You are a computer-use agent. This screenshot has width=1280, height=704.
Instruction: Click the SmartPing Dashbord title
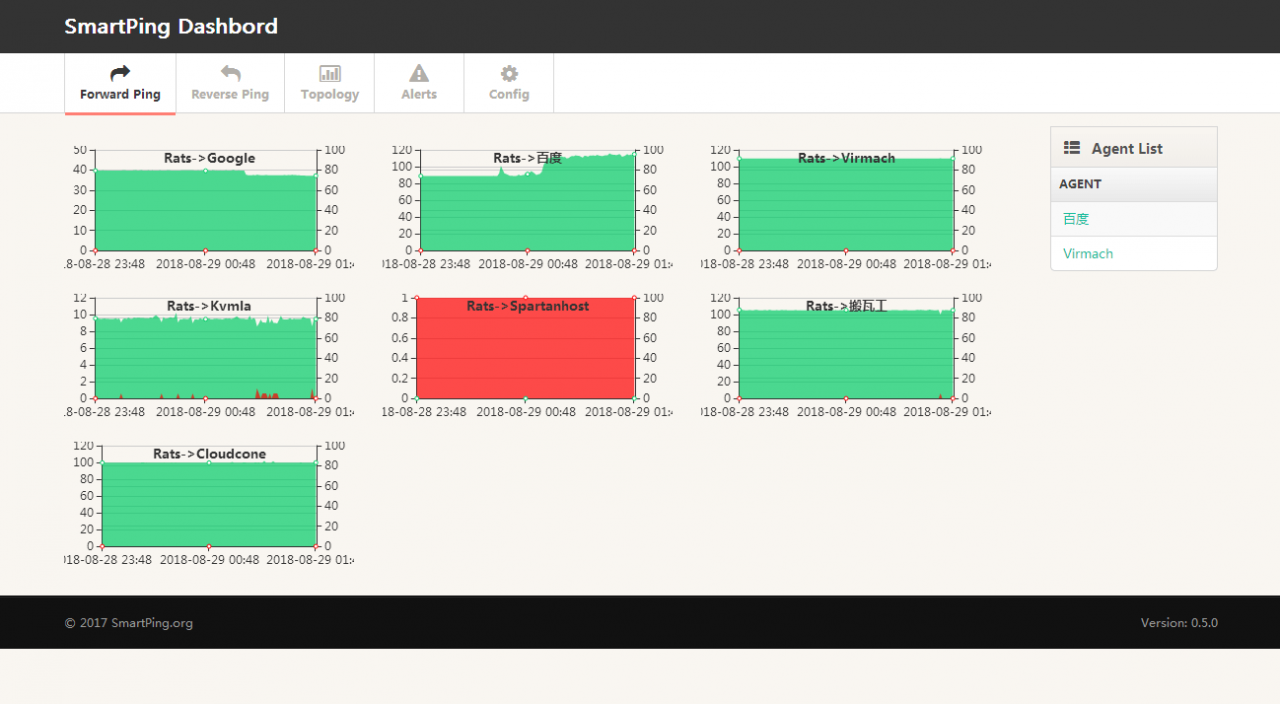click(171, 26)
